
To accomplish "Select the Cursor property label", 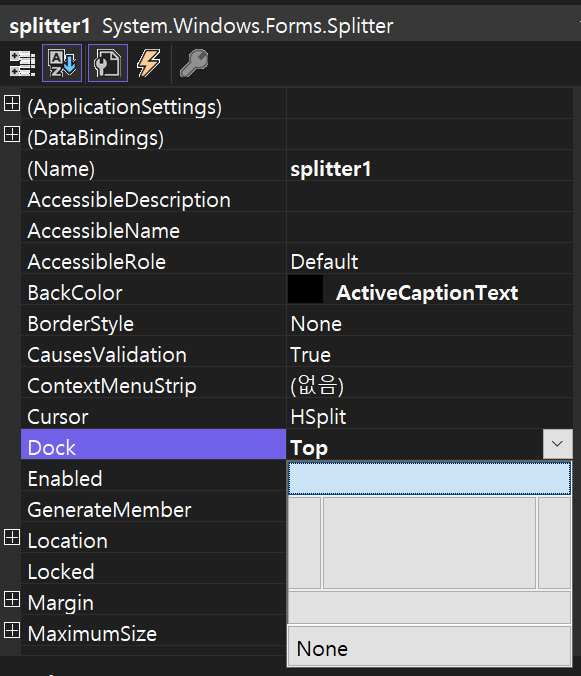I will (153, 414).
